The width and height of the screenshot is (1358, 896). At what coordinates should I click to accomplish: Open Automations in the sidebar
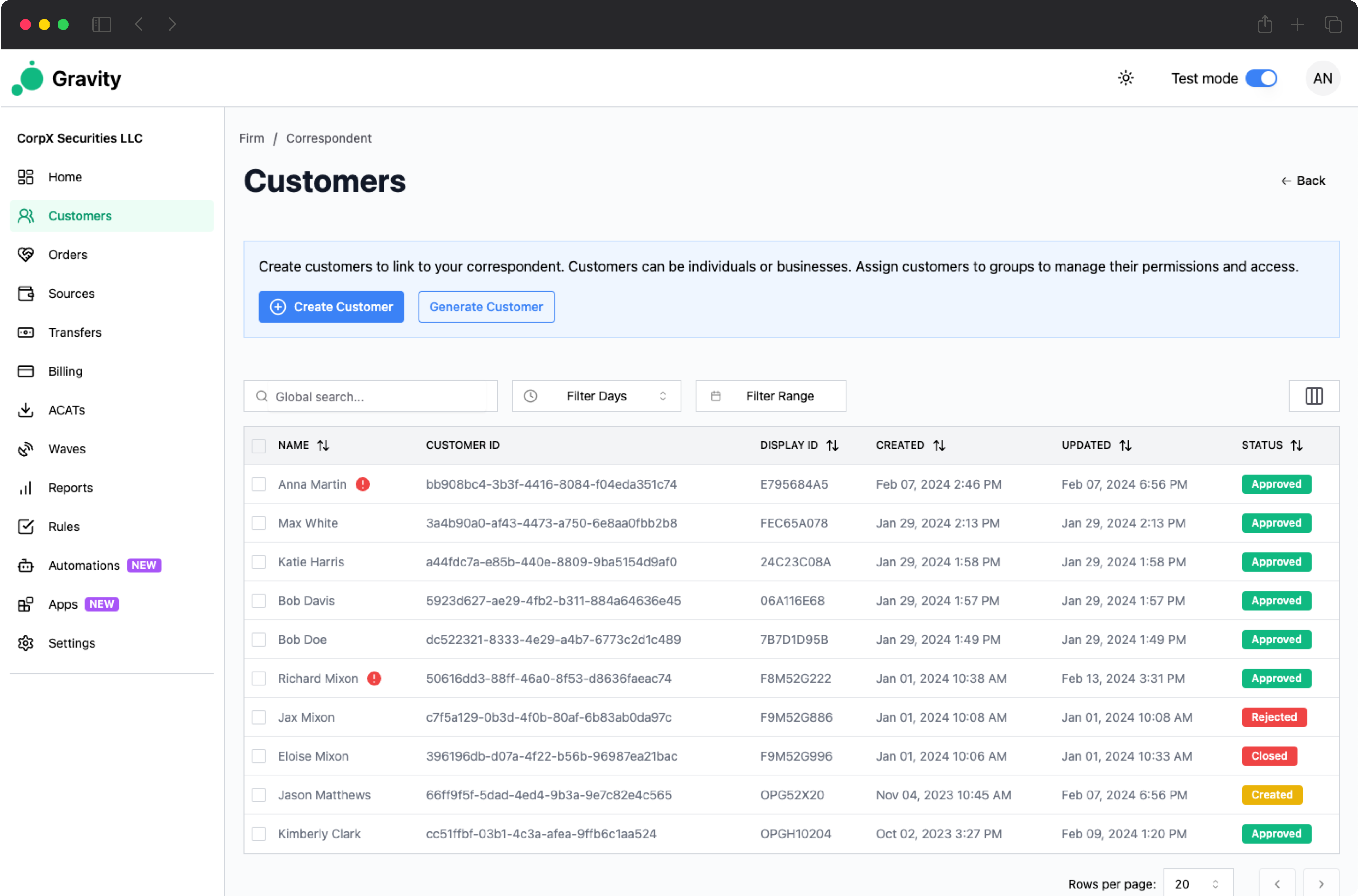coord(111,566)
